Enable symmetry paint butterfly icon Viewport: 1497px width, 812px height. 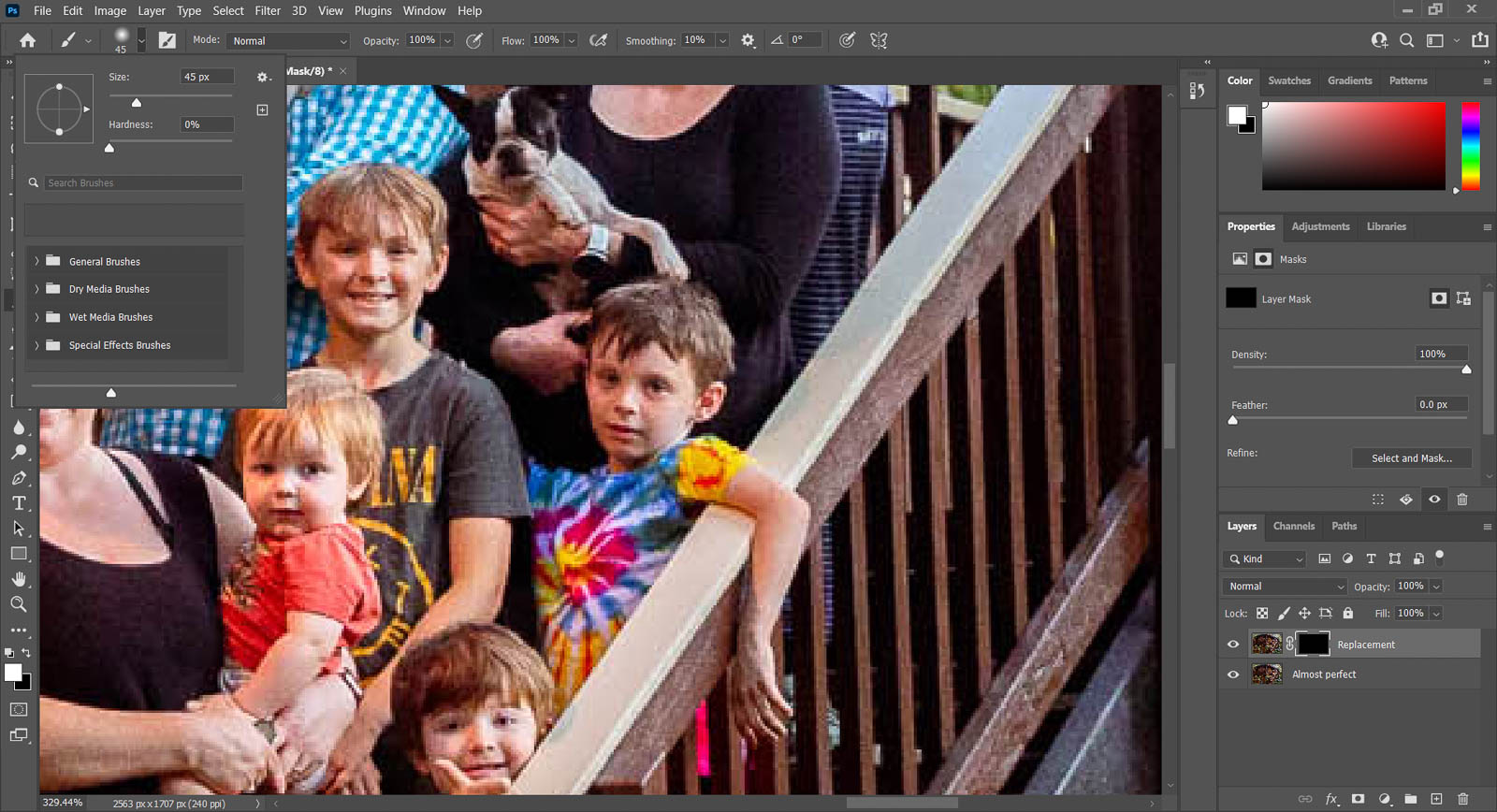879,40
